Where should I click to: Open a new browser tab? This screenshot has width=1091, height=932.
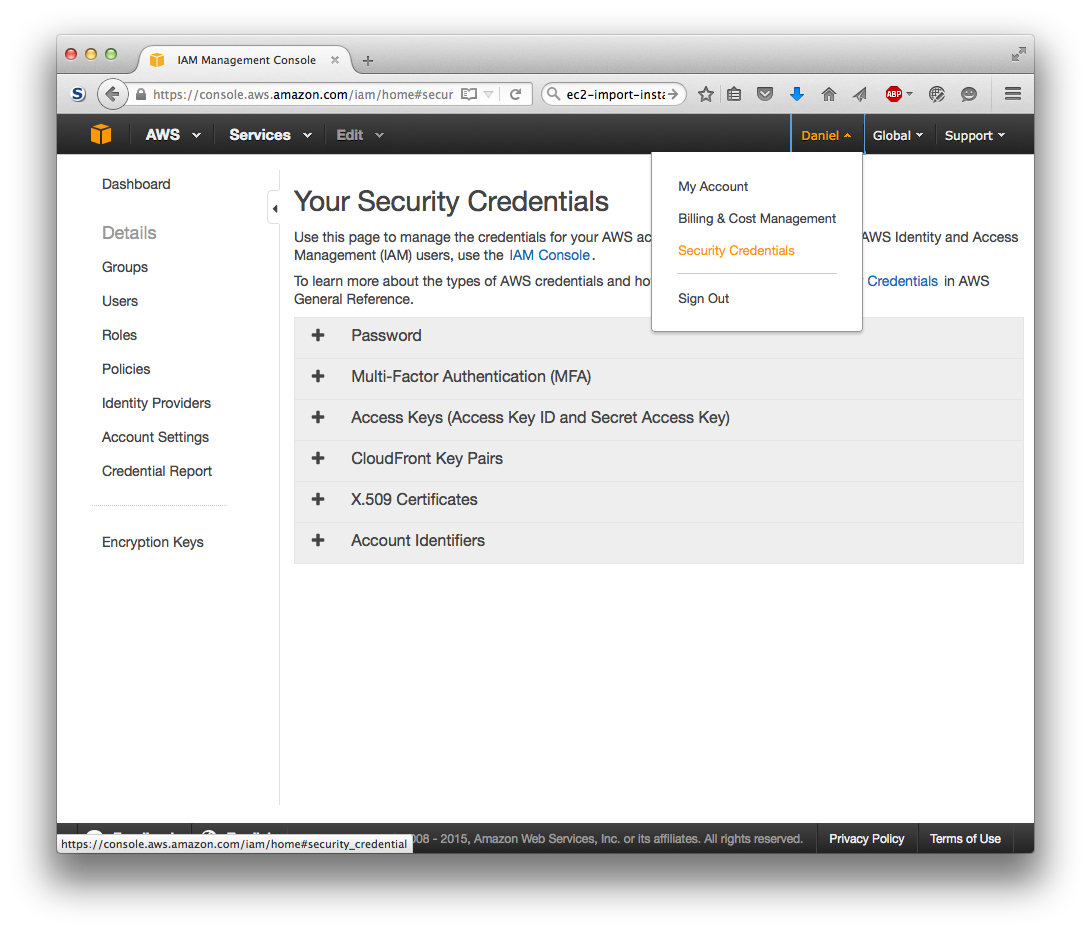368,61
